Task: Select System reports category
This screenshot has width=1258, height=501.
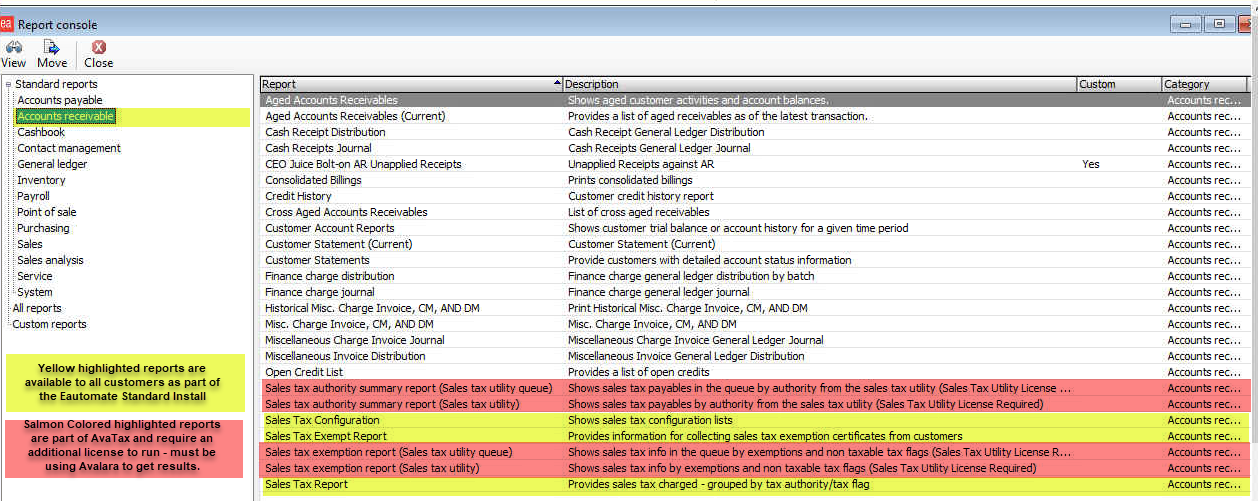Action: [34, 292]
